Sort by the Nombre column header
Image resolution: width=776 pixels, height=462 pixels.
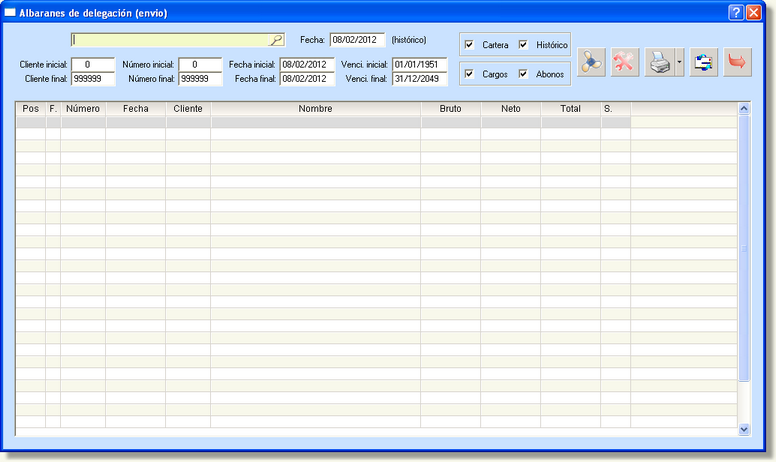316,109
